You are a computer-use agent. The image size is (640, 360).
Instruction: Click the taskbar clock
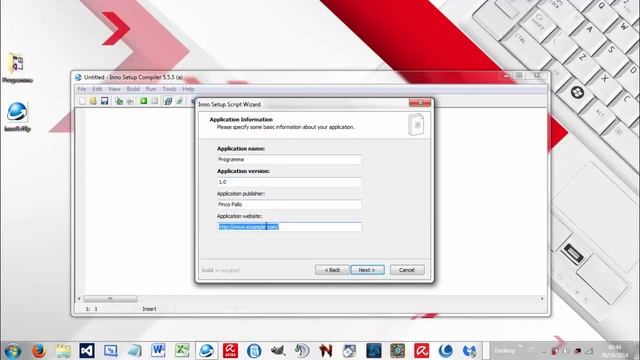point(614,351)
